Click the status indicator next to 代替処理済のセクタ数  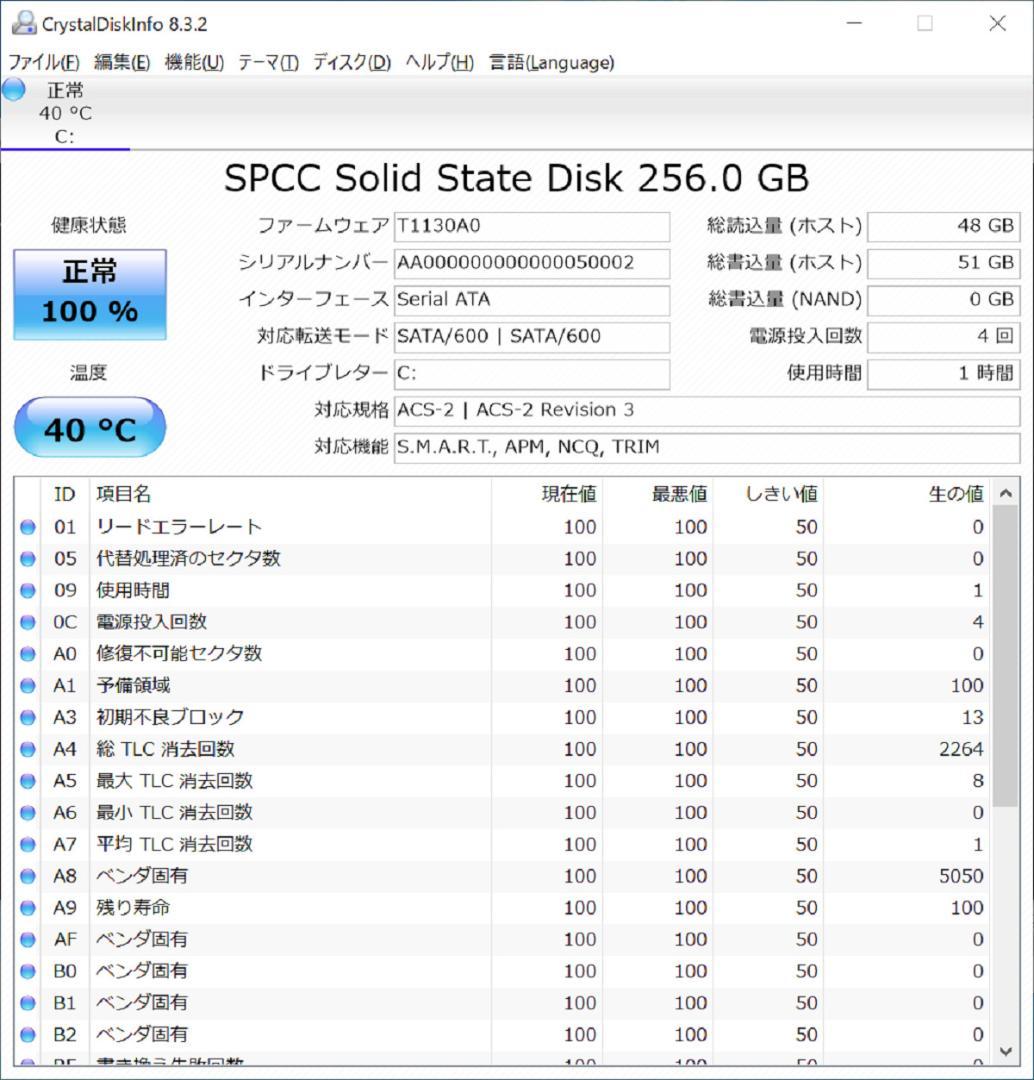tap(27, 558)
